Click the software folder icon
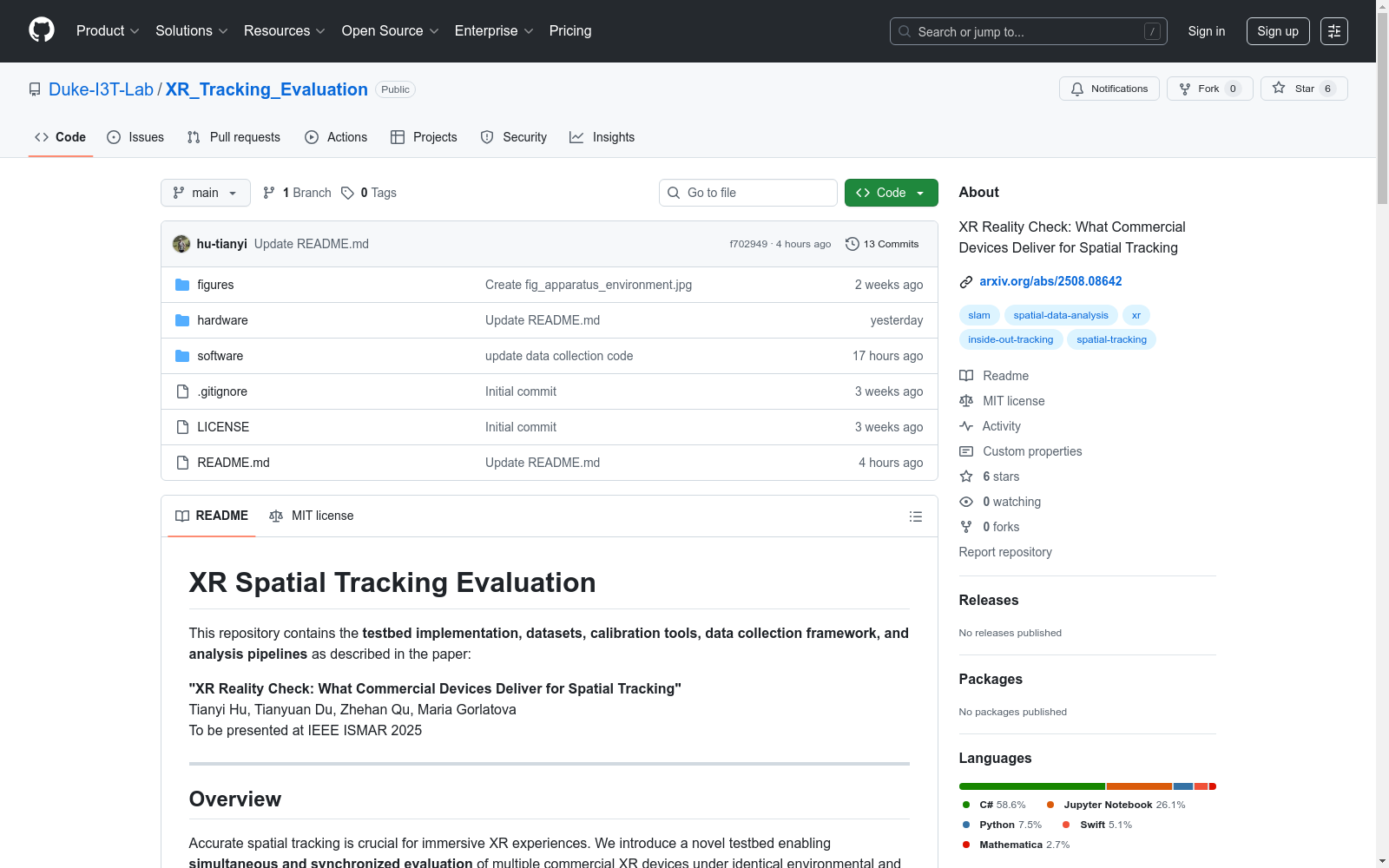1389x868 pixels. [182, 356]
